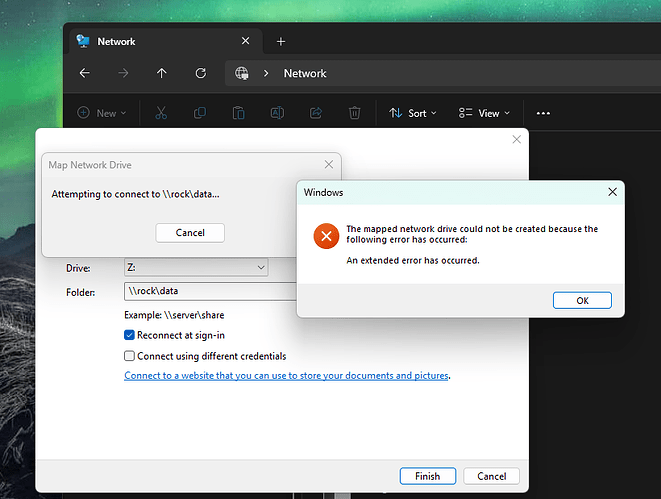Select the Network tab
The image size is (661, 499).
coord(150,41)
